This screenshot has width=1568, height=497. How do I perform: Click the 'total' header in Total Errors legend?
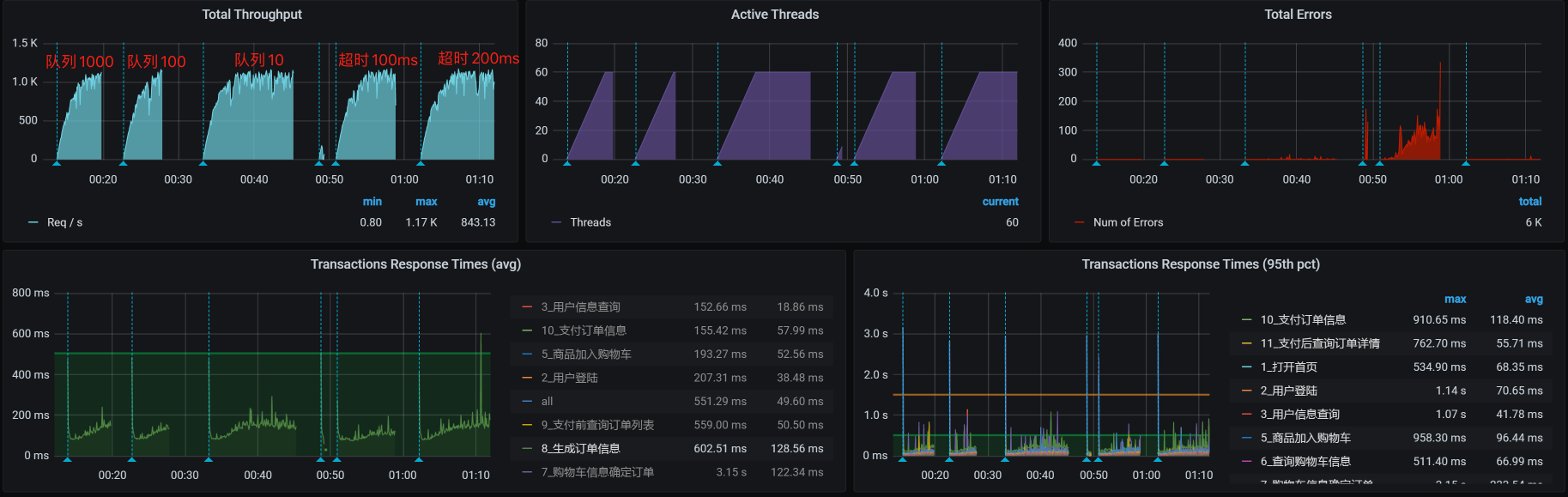click(1529, 202)
